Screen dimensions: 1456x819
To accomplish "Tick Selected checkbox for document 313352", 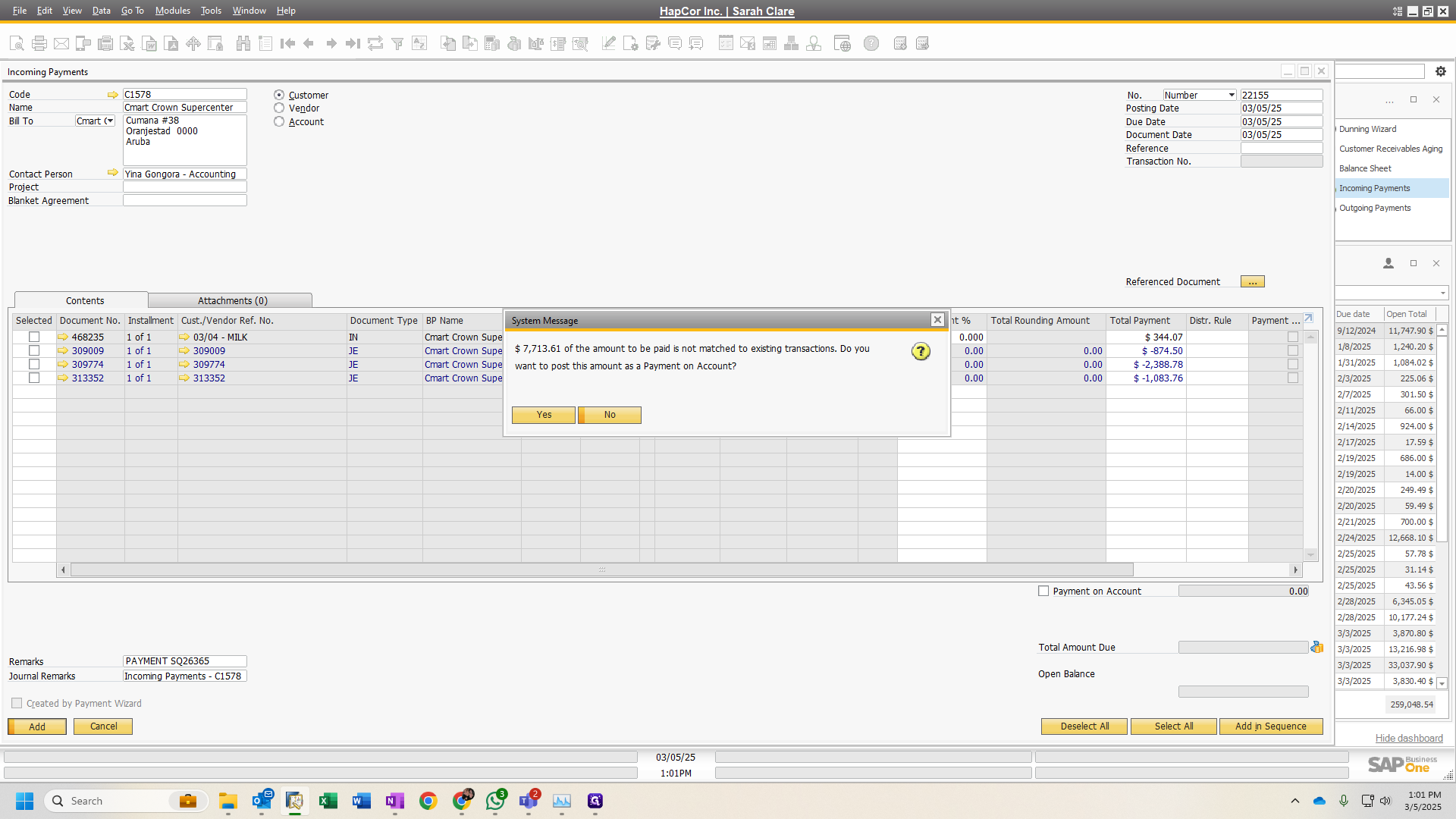I will pos(34,378).
